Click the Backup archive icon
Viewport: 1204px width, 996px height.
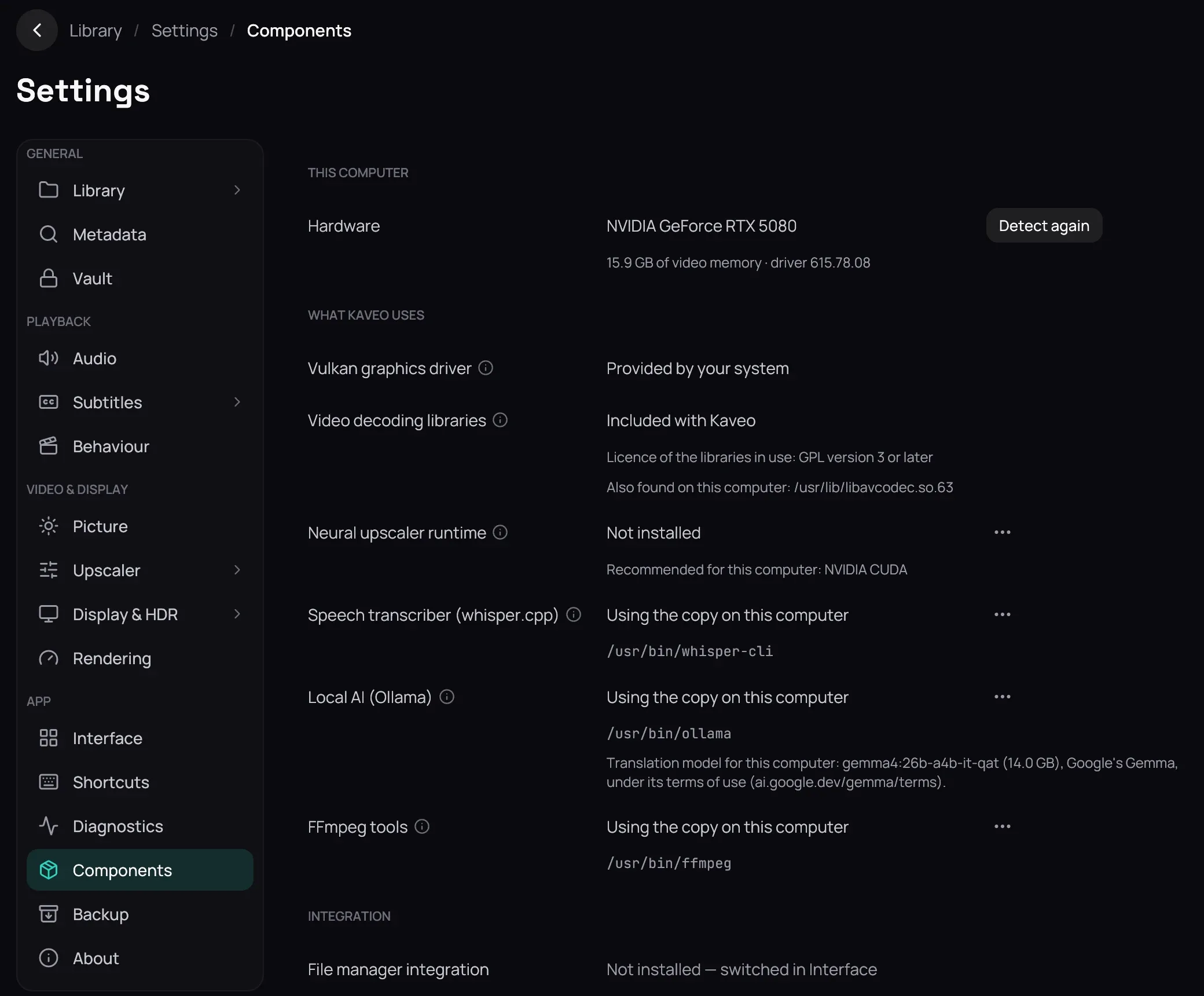click(x=49, y=914)
